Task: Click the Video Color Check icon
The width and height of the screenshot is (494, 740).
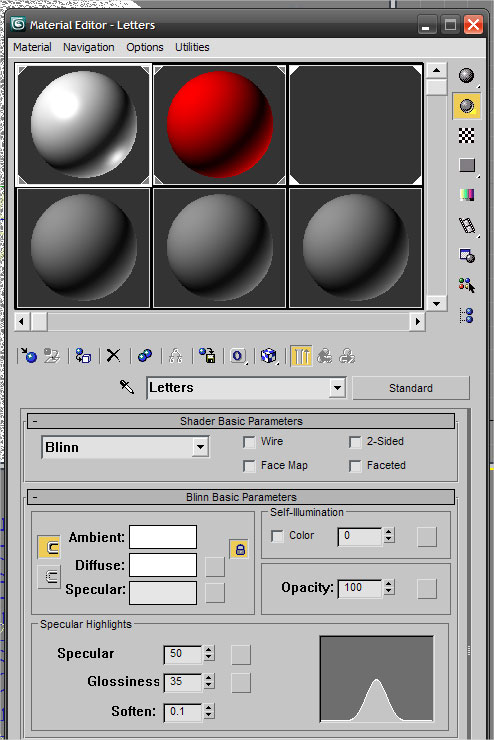Action: tap(466, 195)
